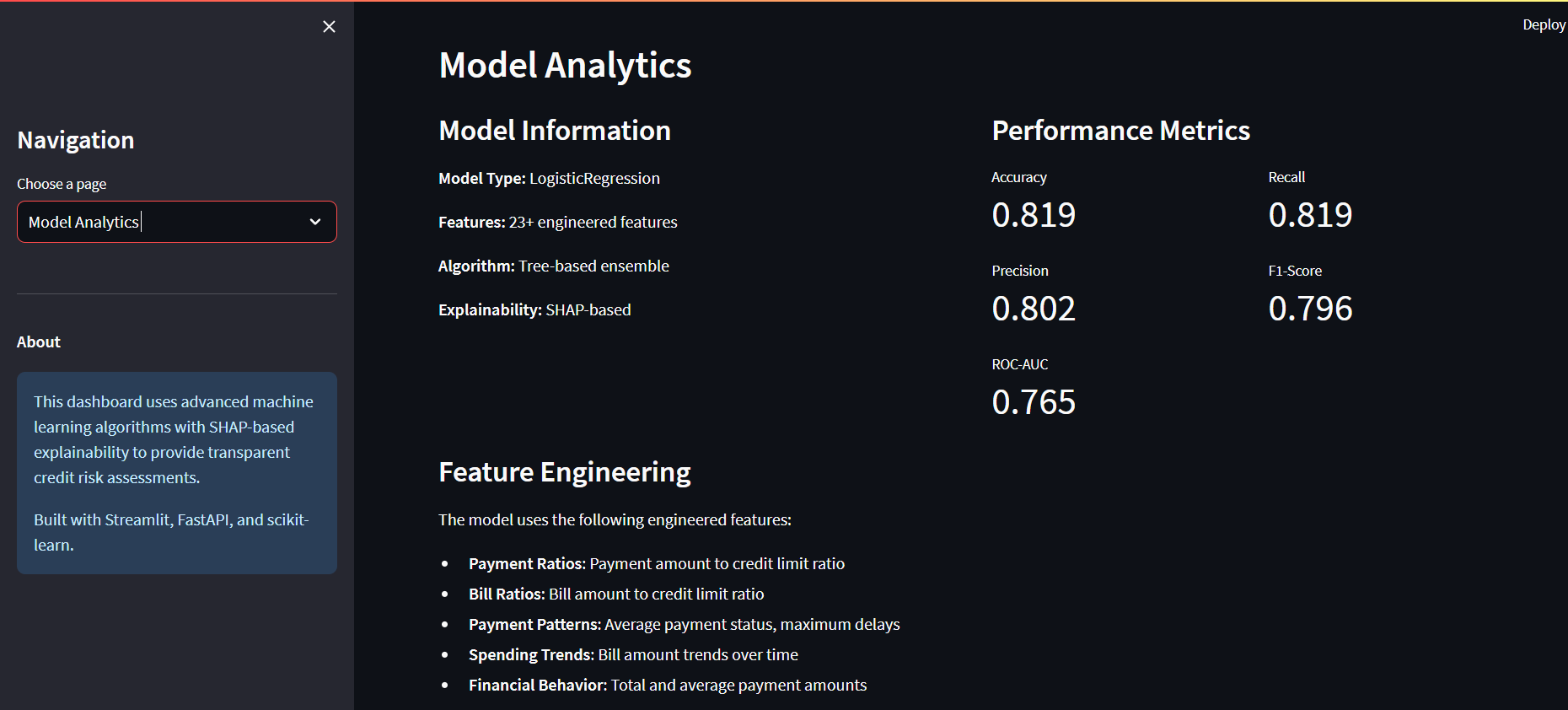Viewport: 1568px width, 710px height.
Task: Click the Model Type LogisticRegression line
Action: [x=549, y=179]
